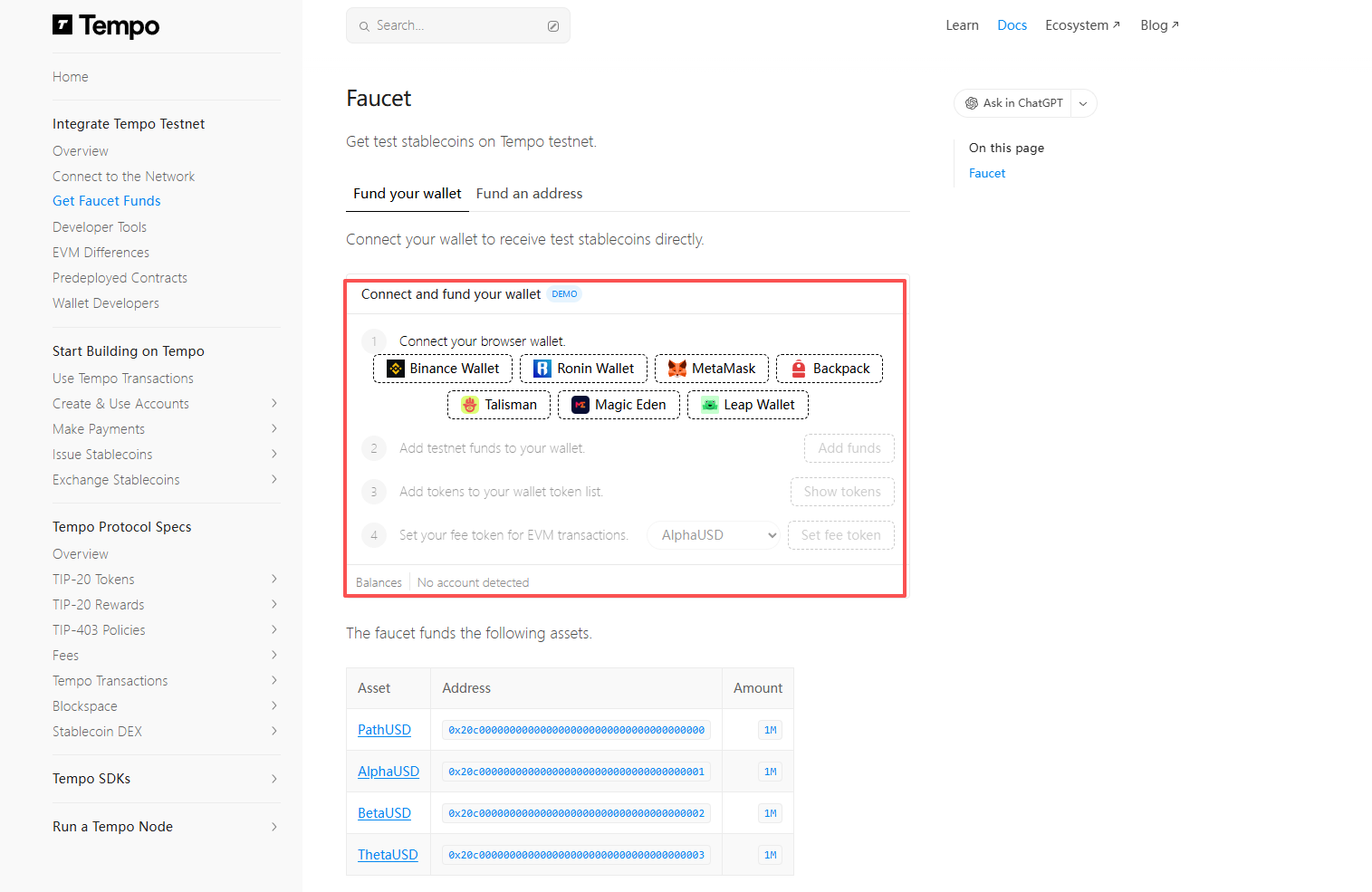Connect using the MetaMask fox icon
Screen dimensions: 1372x892
click(x=676, y=369)
